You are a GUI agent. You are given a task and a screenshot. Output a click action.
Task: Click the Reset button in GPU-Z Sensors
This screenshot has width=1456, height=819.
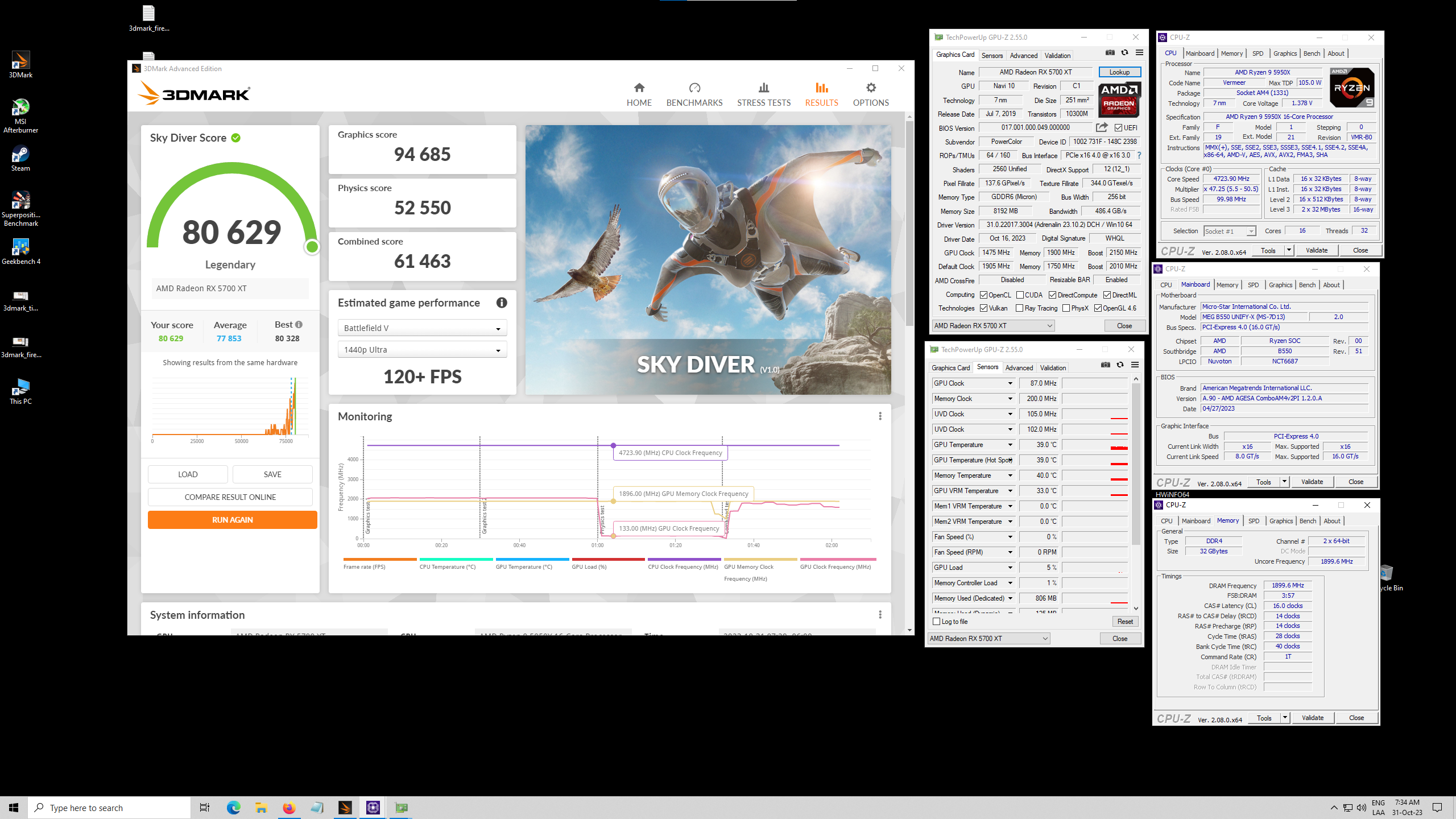1124,622
